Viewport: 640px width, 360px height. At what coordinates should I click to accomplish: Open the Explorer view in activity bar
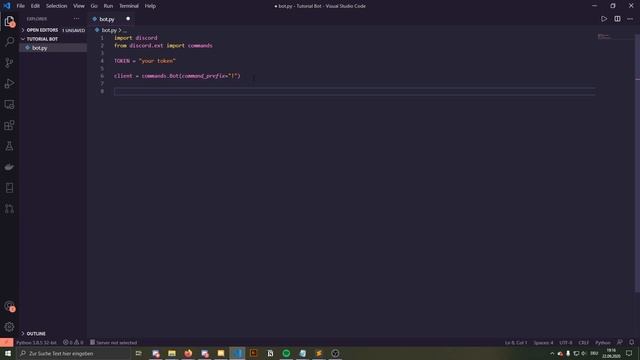pos(9,21)
